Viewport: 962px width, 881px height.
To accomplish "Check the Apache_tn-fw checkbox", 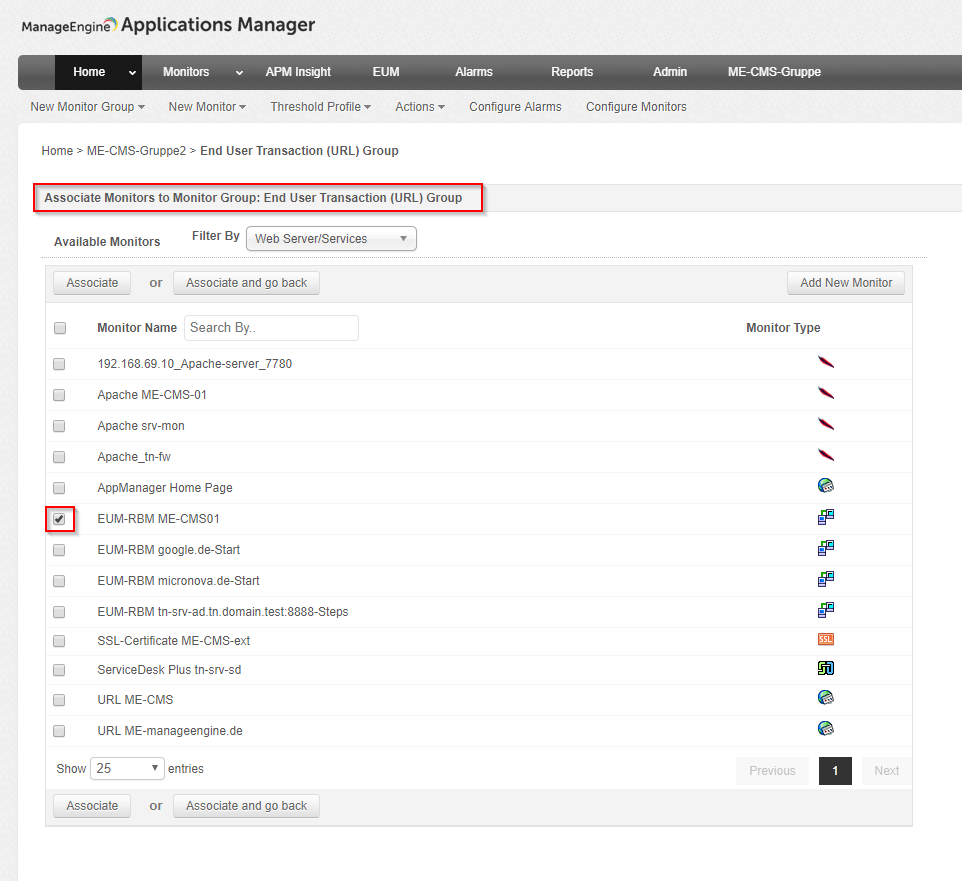I will coord(59,457).
